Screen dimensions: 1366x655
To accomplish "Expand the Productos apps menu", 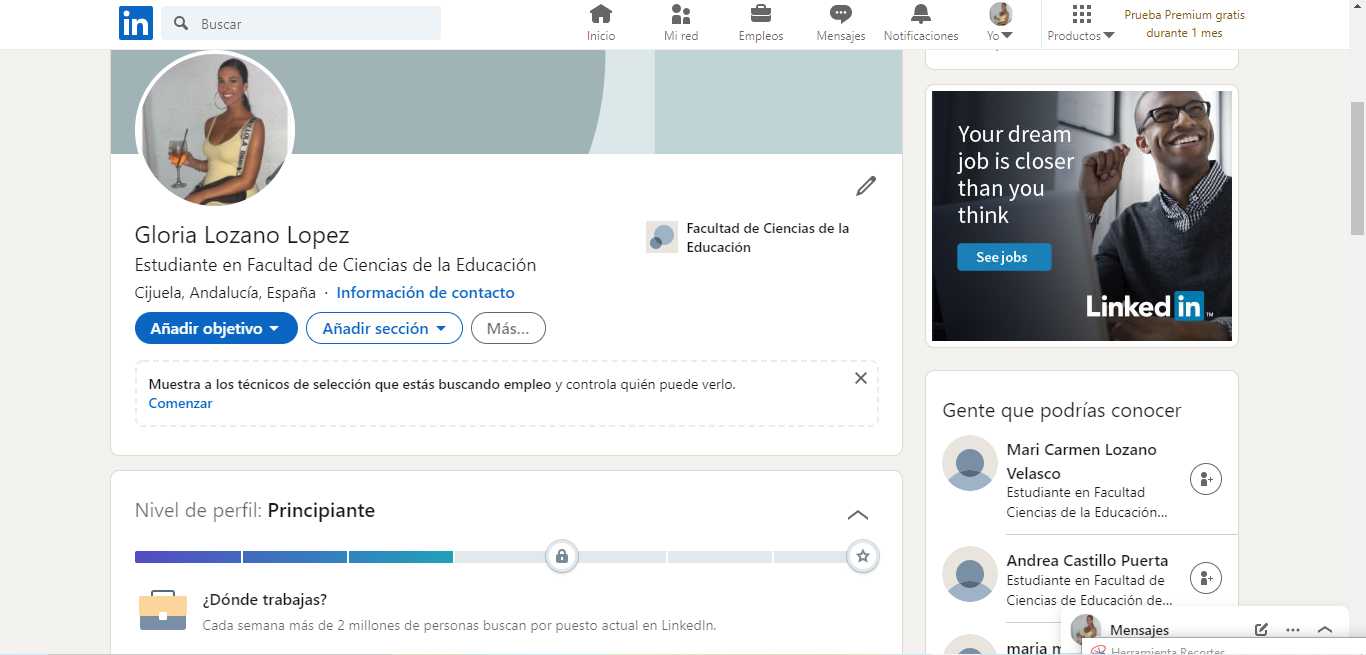I will (x=1081, y=24).
